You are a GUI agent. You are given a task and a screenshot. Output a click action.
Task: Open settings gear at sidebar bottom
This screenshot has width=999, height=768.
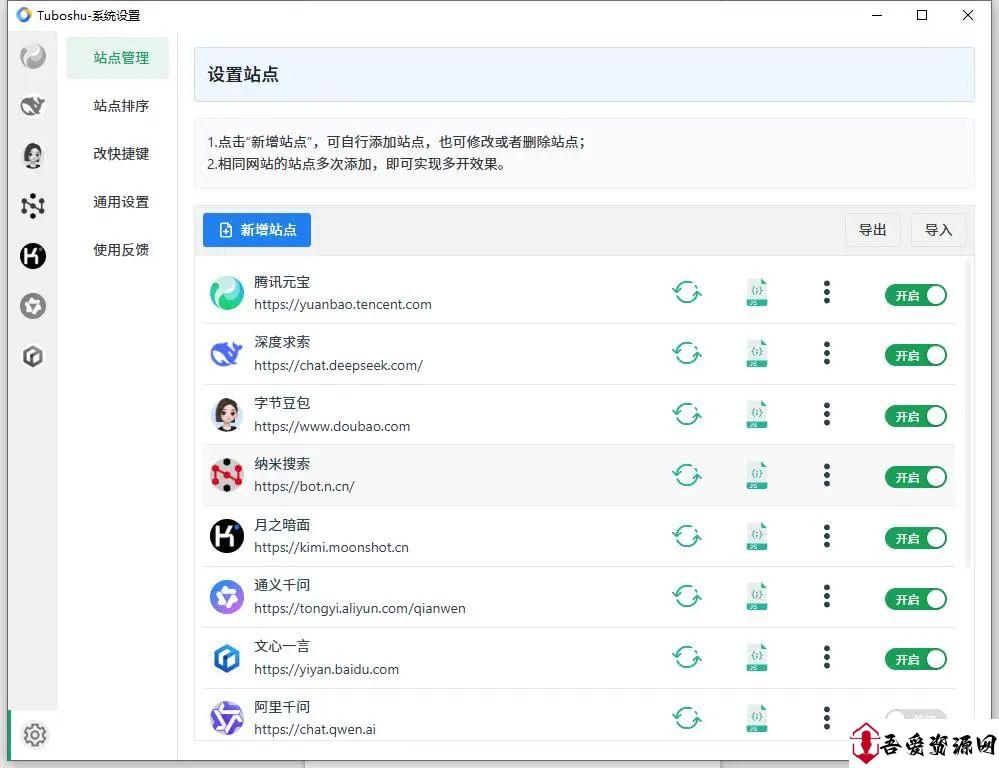pos(34,735)
